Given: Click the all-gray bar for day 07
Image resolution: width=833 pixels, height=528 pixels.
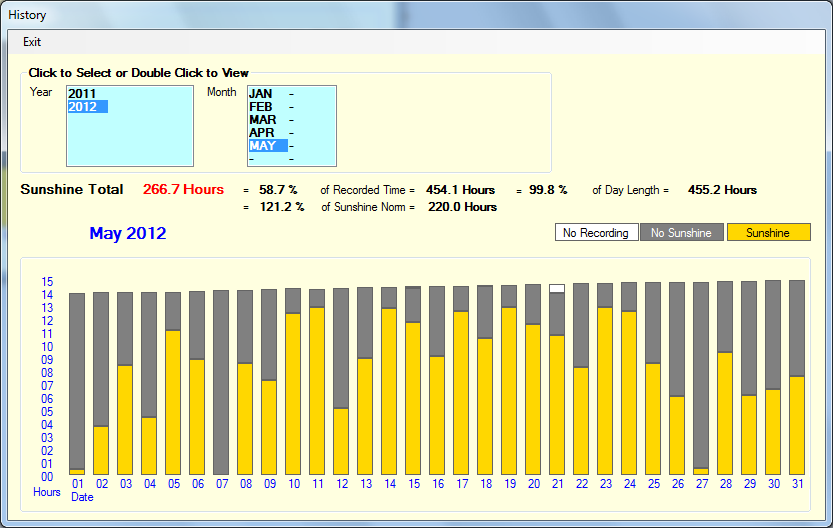Looking at the screenshot, I should (x=221, y=382).
